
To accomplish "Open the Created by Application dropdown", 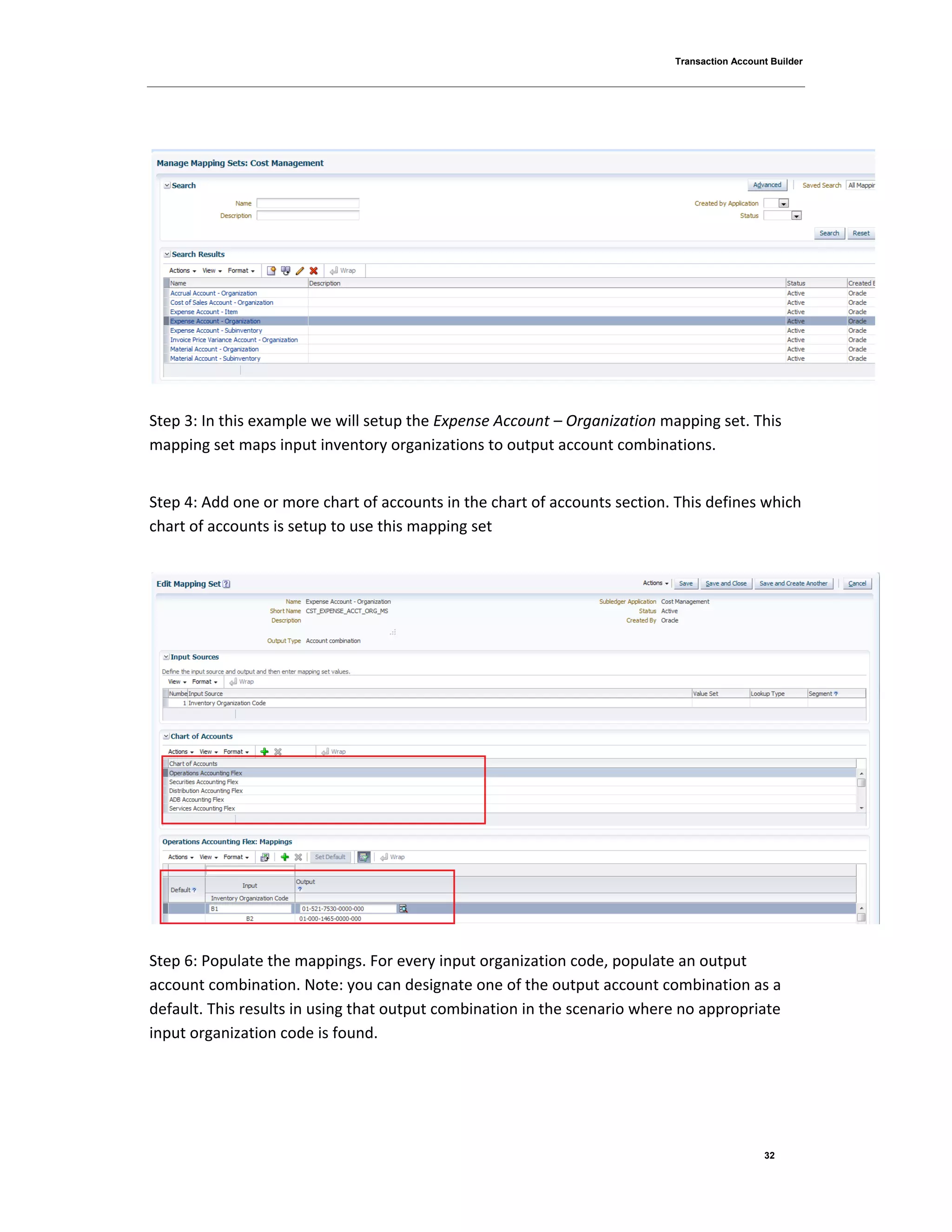I will 783,204.
